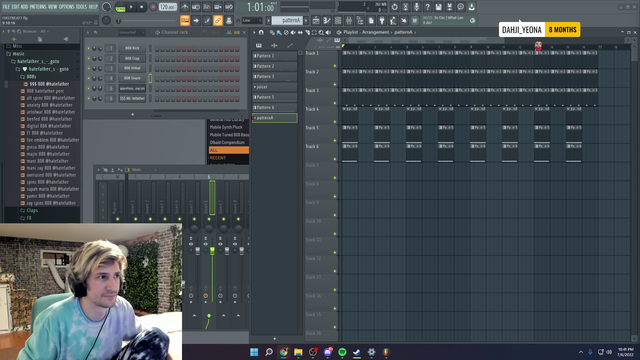Open Channel rack title menu arrow

(x=88, y=32)
